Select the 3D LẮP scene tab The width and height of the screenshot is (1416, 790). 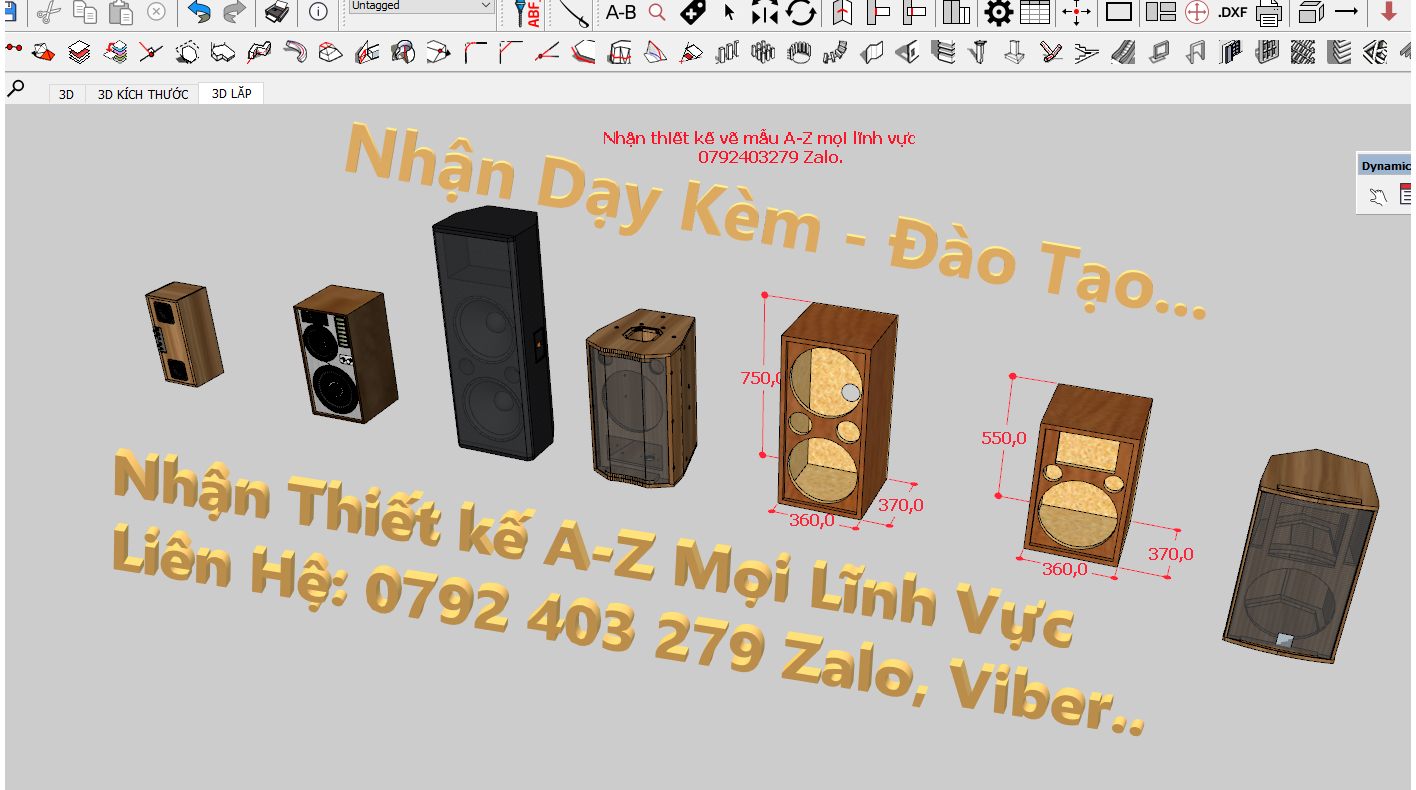click(231, 94)
